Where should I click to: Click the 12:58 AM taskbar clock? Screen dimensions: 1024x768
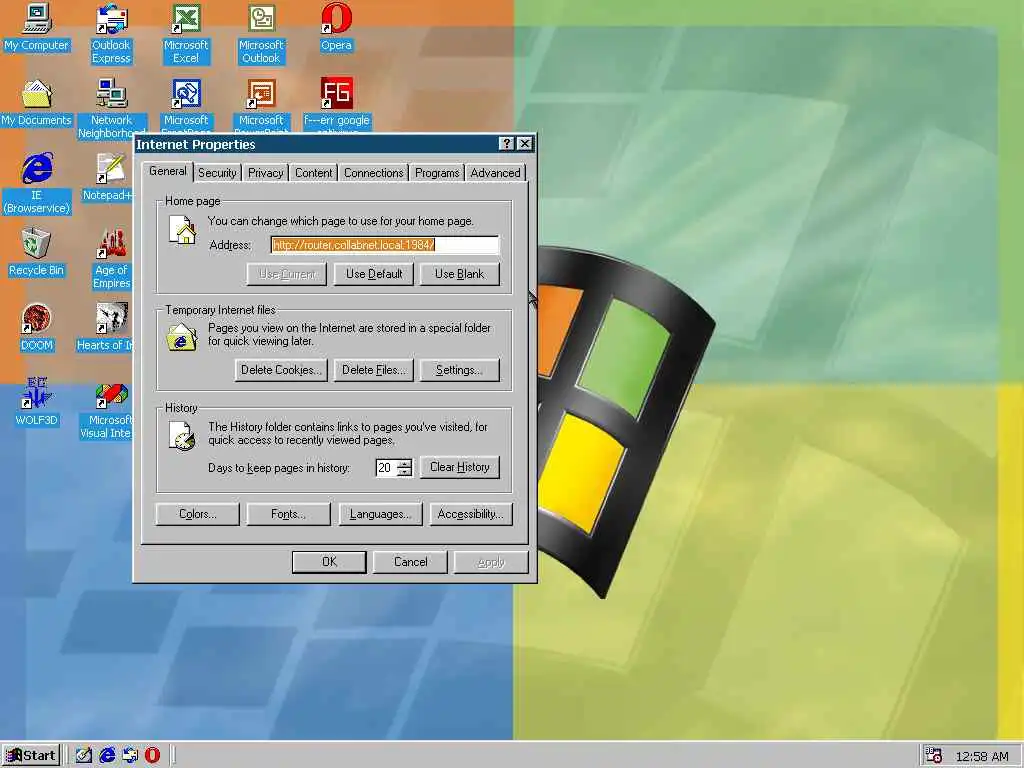click(x=982, y=756)
